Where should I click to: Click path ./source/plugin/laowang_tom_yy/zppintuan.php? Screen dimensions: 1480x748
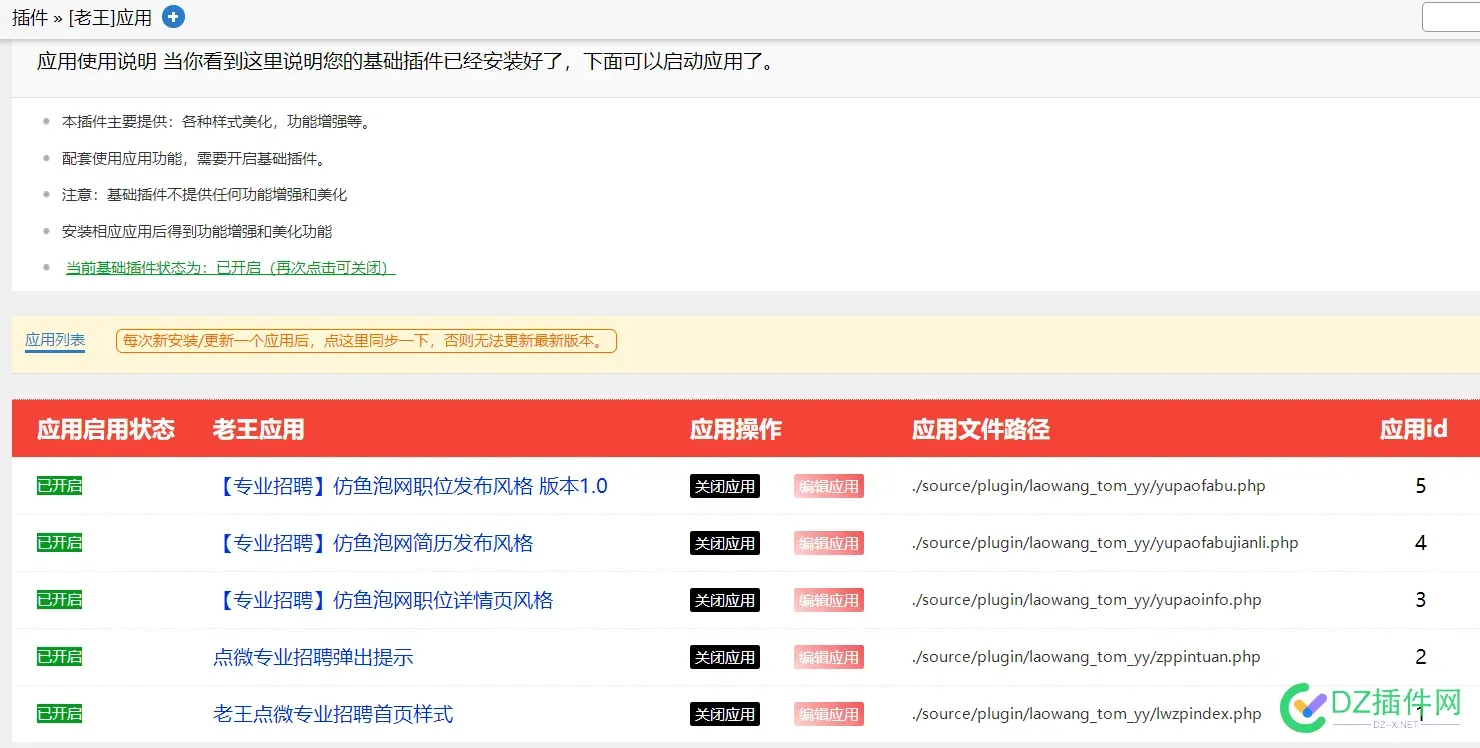tap(1086, 657)
